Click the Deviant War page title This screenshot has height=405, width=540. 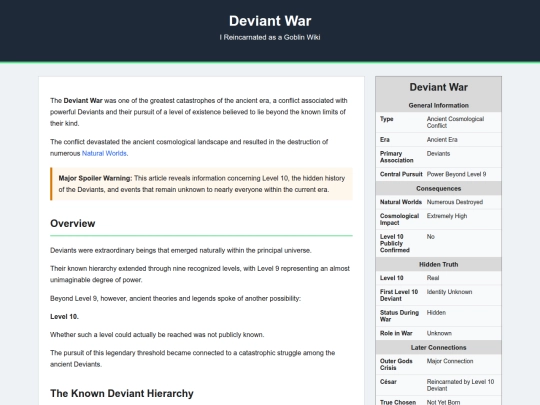coord(270,21)
